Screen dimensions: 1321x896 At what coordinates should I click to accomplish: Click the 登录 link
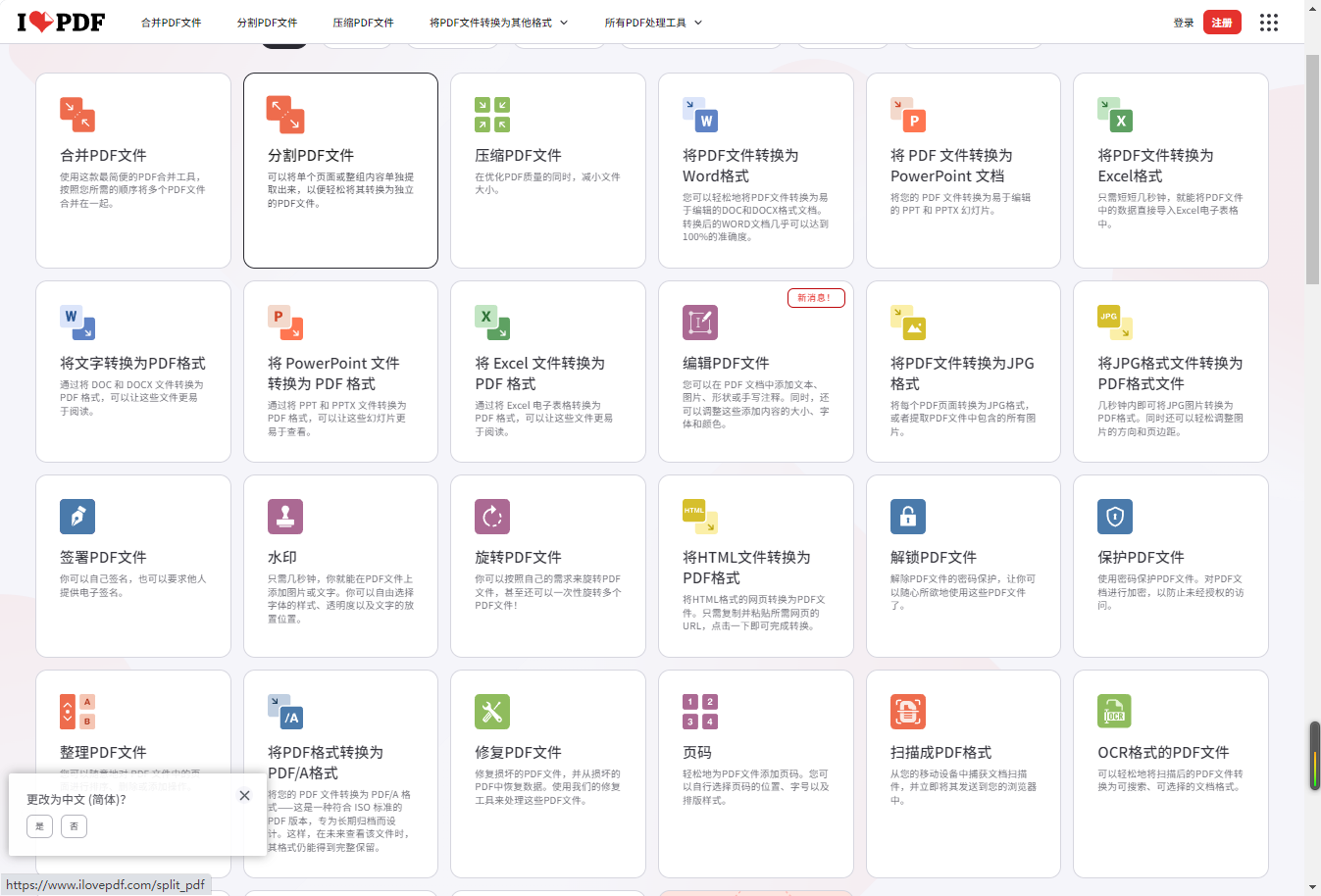(1184, 23)
